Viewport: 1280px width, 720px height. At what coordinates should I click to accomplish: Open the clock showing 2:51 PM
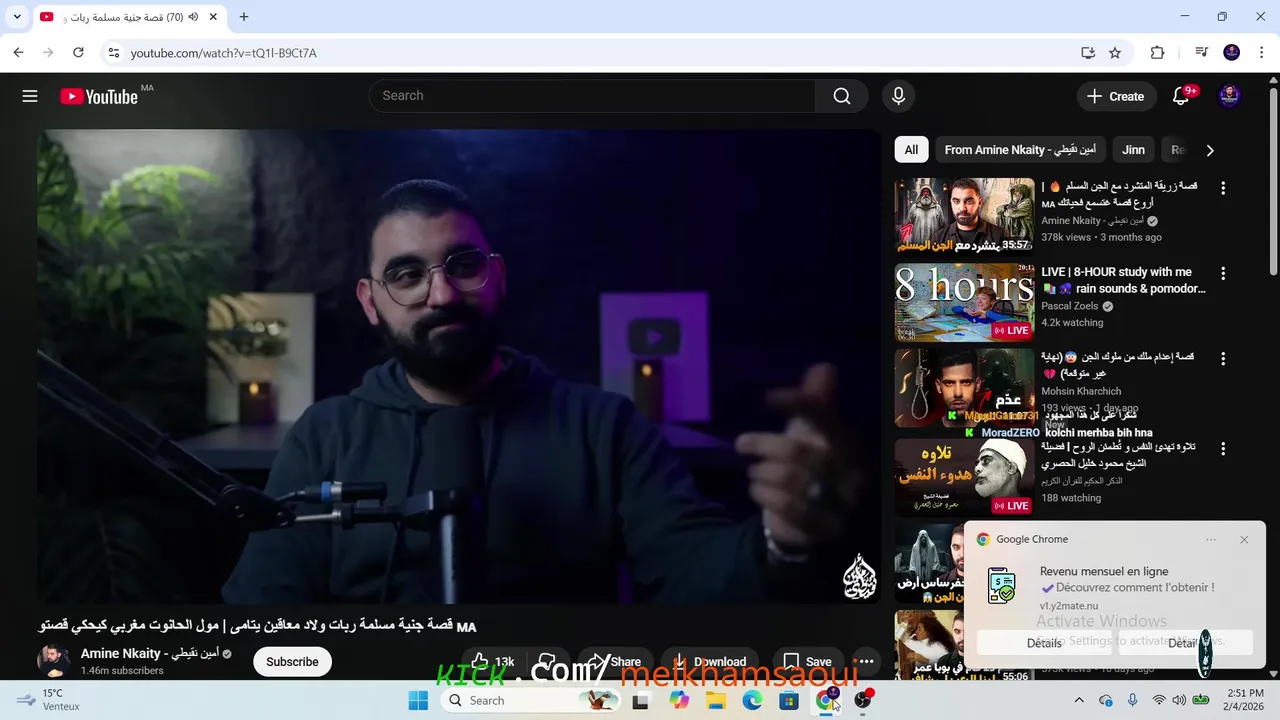[1244, 700]
